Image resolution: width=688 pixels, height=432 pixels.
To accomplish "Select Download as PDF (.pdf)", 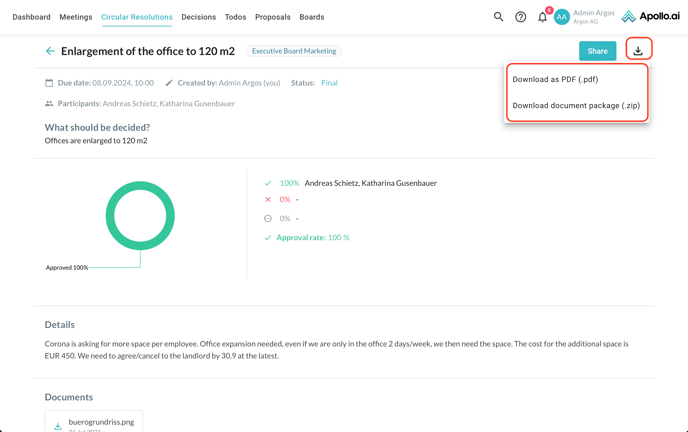I will click(555, 79).
